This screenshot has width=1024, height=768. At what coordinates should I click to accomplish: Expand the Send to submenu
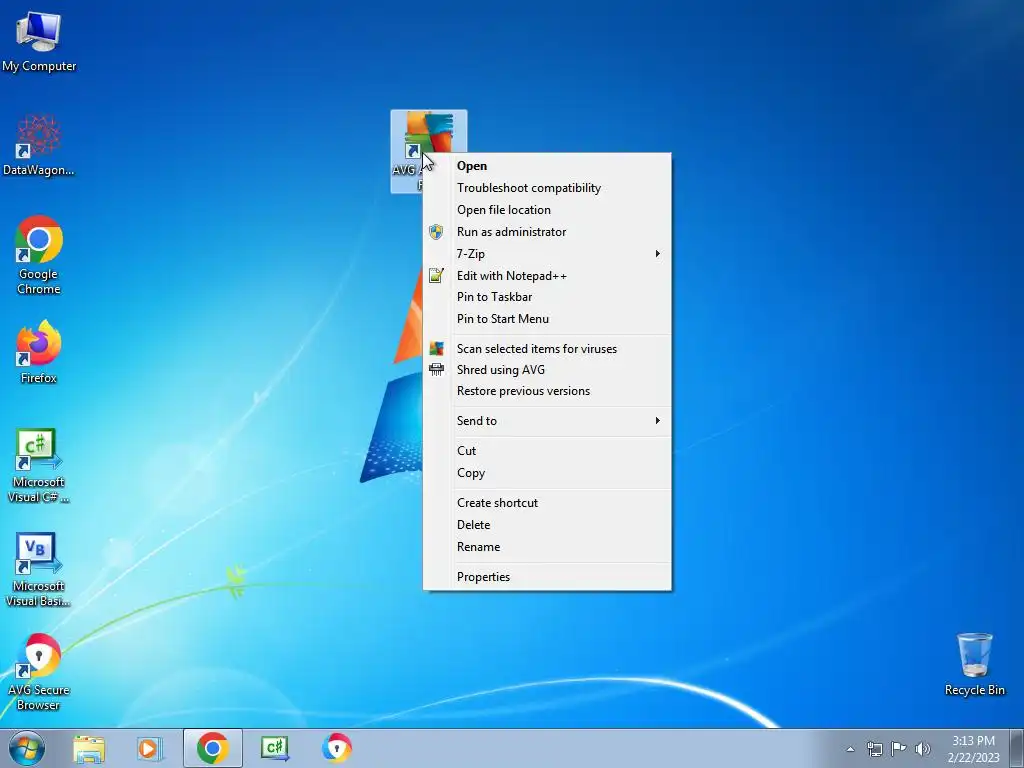(547, 421)
